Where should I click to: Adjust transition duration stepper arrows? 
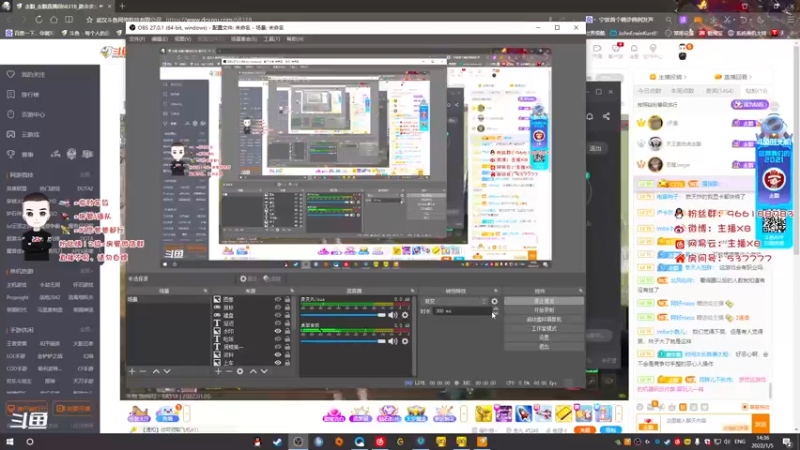(494, 311)
